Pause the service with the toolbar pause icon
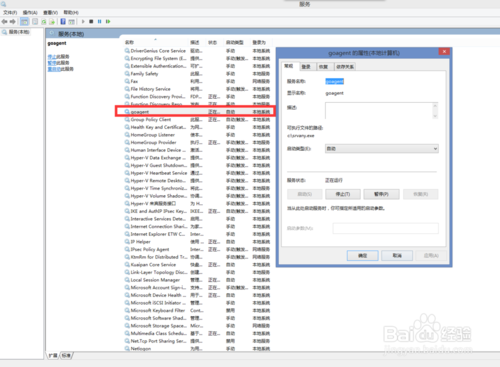Image resolution: width=500 pixels, height=367 pixels. pos(99,22)
